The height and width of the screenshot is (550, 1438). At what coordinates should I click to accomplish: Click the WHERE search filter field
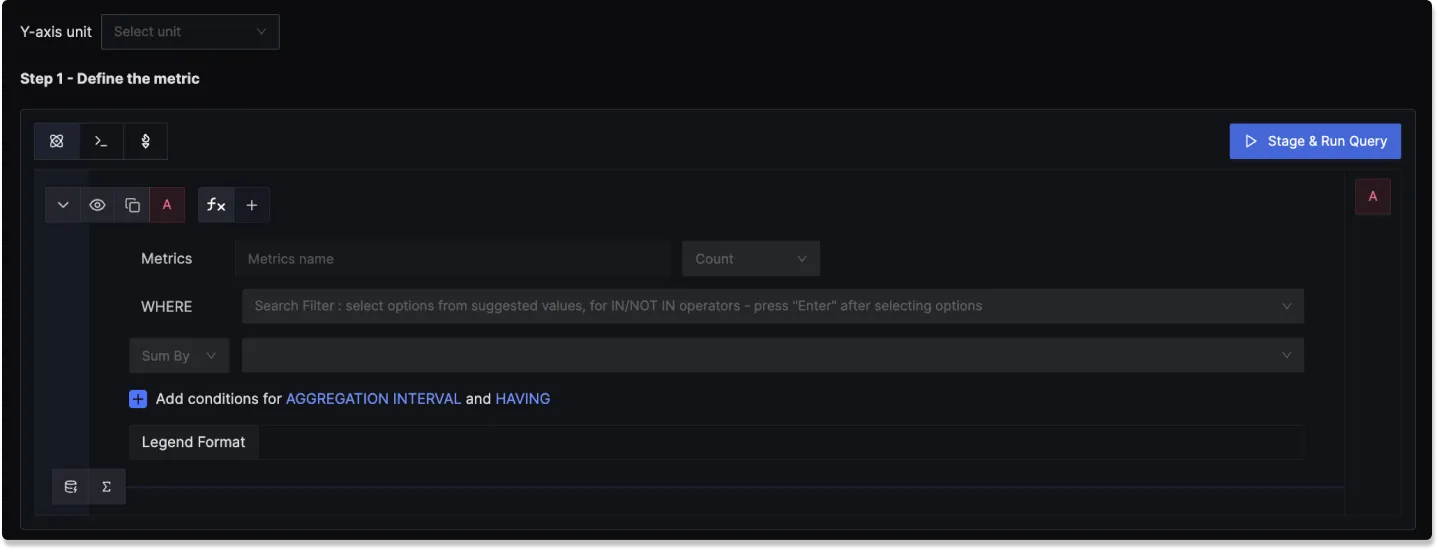point(772,306)
